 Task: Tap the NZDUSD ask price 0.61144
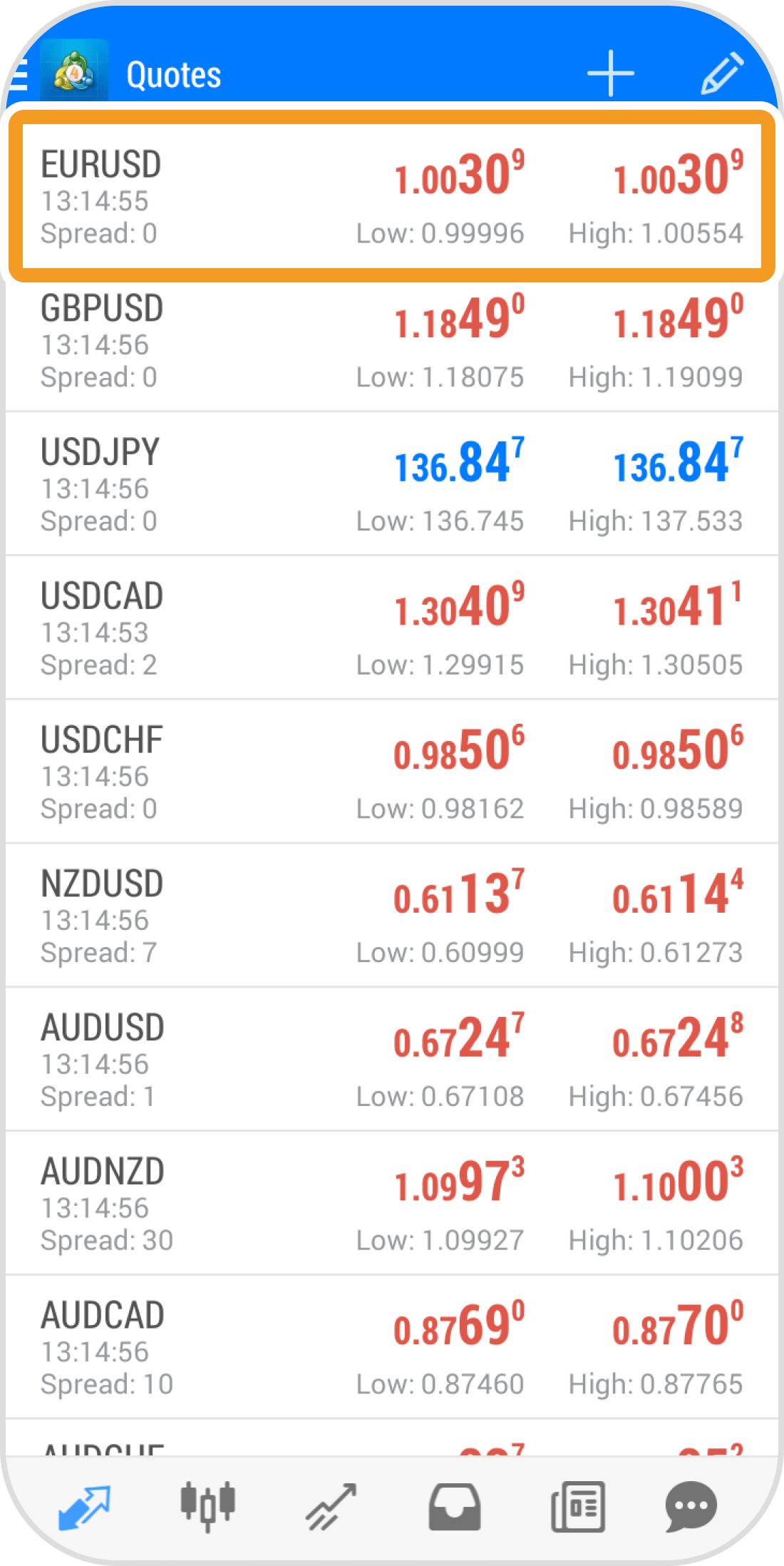point(678,893)
